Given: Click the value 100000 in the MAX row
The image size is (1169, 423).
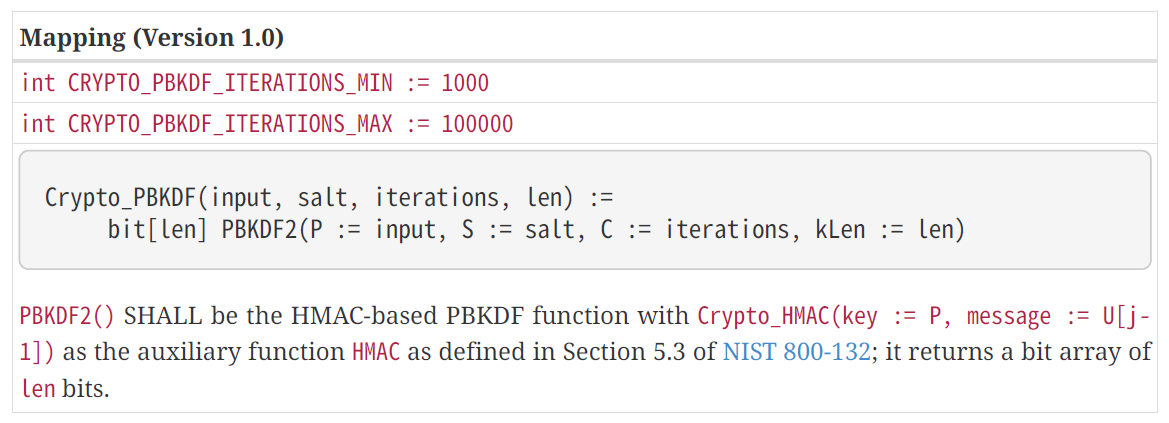Looking at the screenshot, I should pyautogui.click(x=477, y=124).
